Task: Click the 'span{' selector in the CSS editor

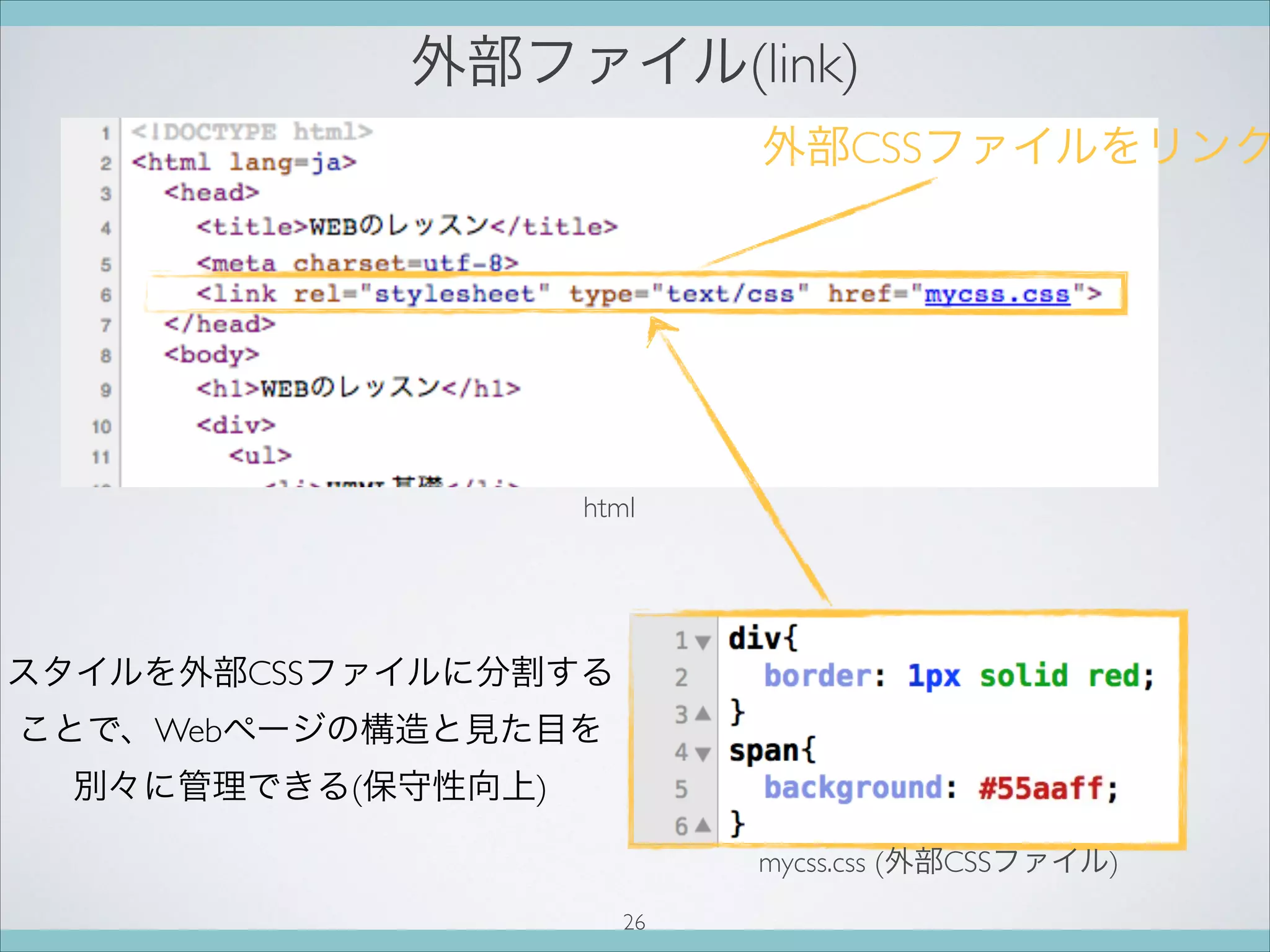Action: coord(772,751)
